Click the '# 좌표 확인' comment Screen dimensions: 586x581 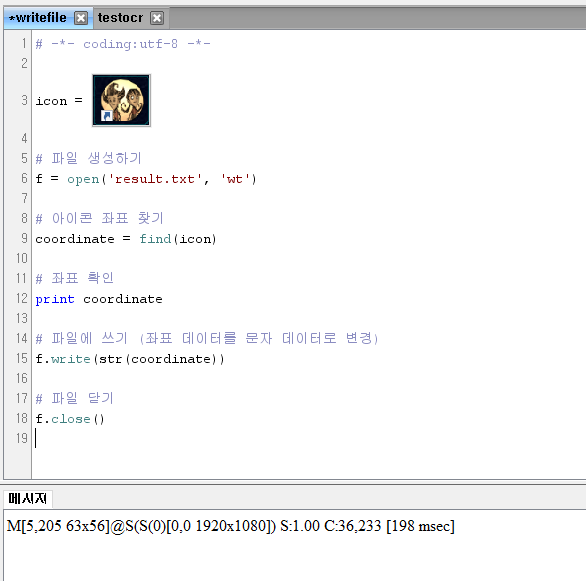tap(74, 278)
